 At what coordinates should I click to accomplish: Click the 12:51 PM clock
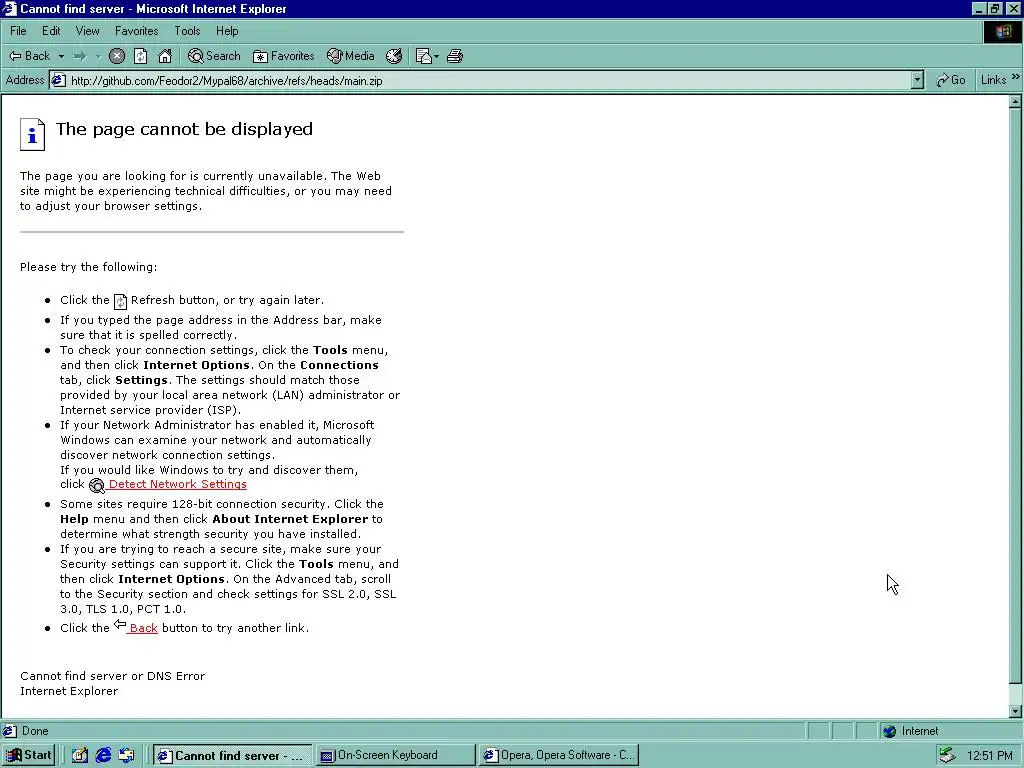pyautogui.click(x=990, y=756)
